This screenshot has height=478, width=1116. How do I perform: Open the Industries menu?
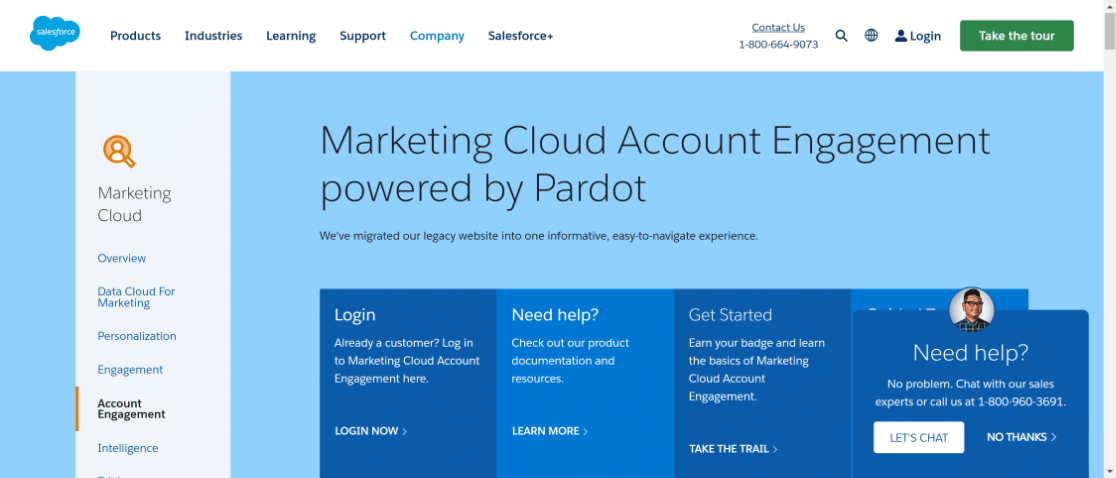click(214, 36)
